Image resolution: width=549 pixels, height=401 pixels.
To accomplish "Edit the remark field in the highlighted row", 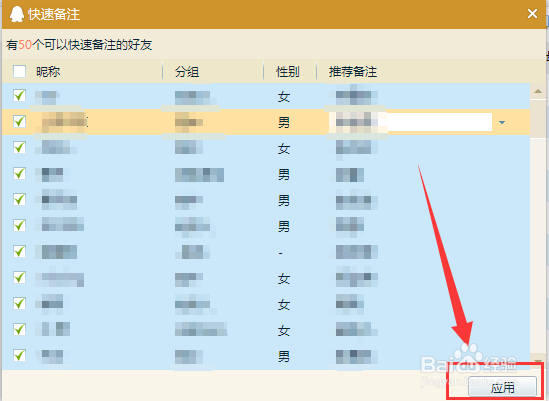I will (410, 122).
